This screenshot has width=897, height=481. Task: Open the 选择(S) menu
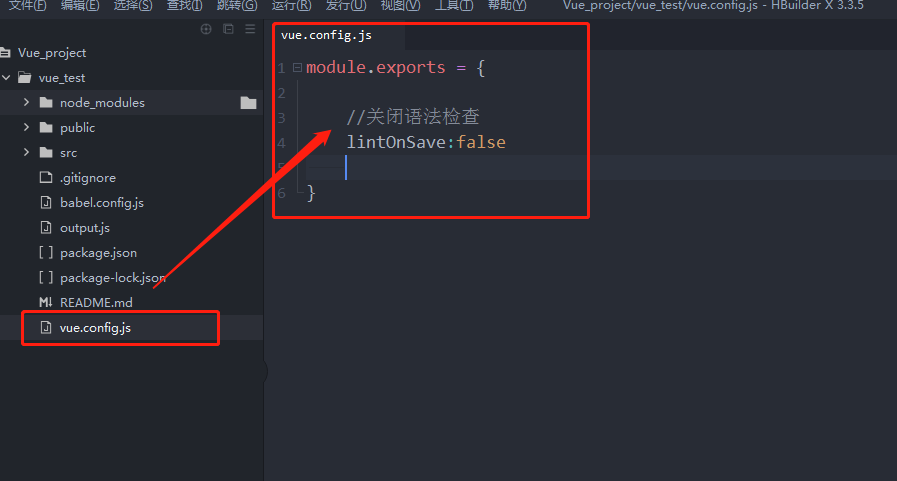pyautogui.click(x=133, y=6)
